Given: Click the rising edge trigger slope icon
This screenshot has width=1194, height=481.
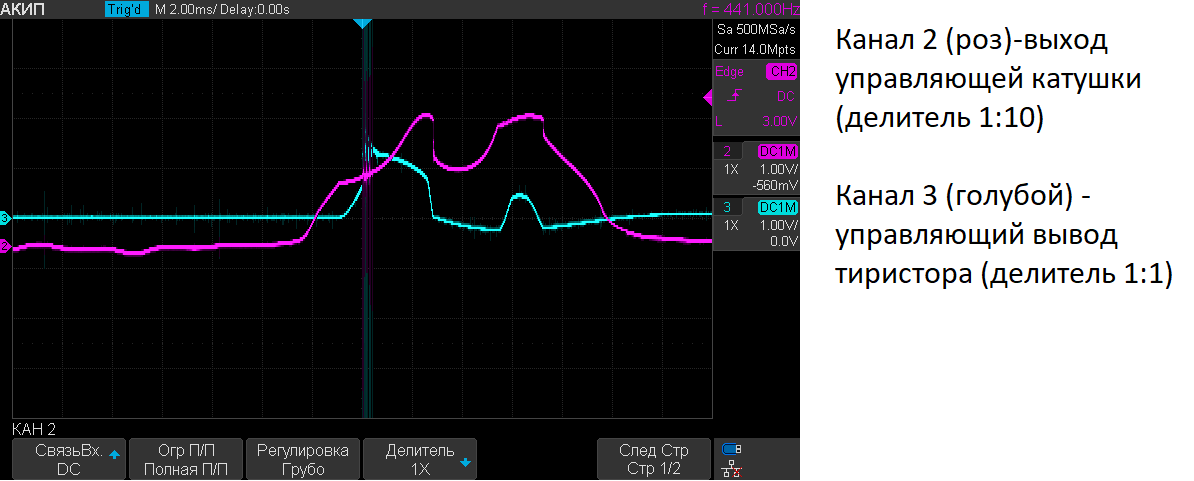Looking at the screenshot, I should click(x=735, y=97).
